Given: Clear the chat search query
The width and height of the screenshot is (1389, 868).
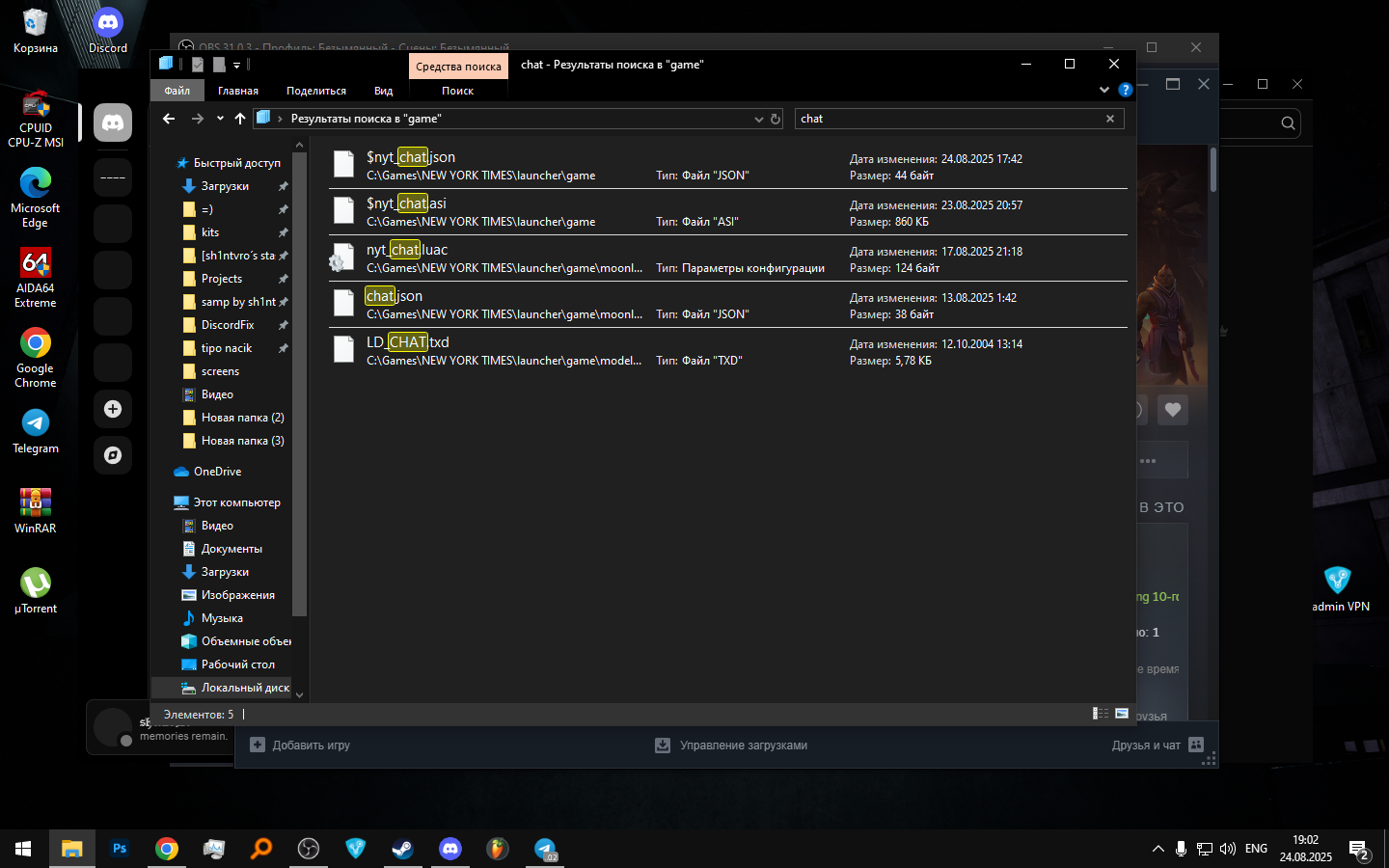Looking at the screenshot, I should (x=1109, y=119).
